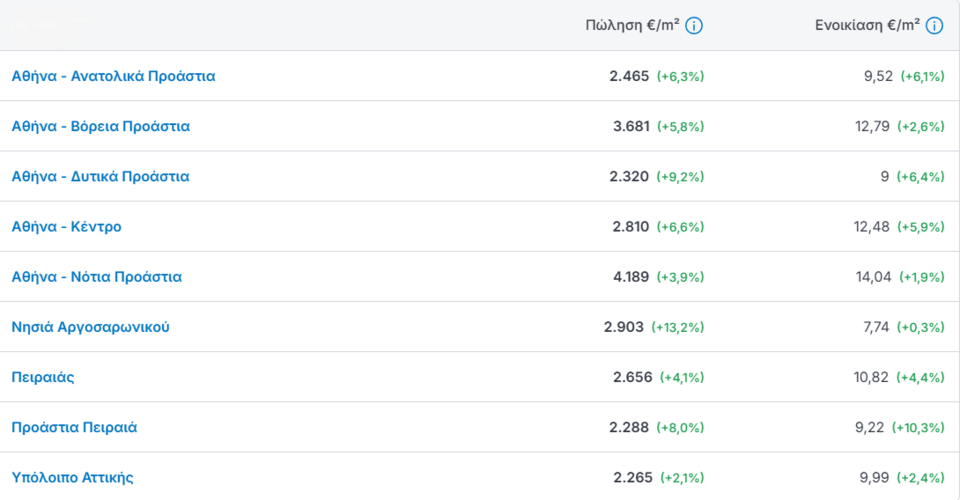Click the Πώληση €/m² column header
This screenshot has height=500, width=960.
pyautogui.click(x=632, y=25)
